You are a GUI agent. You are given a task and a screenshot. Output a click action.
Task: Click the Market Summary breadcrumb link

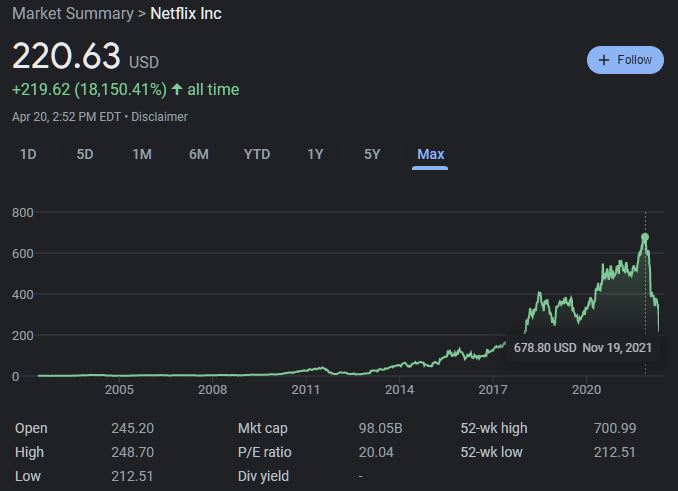tap(72, 14)
